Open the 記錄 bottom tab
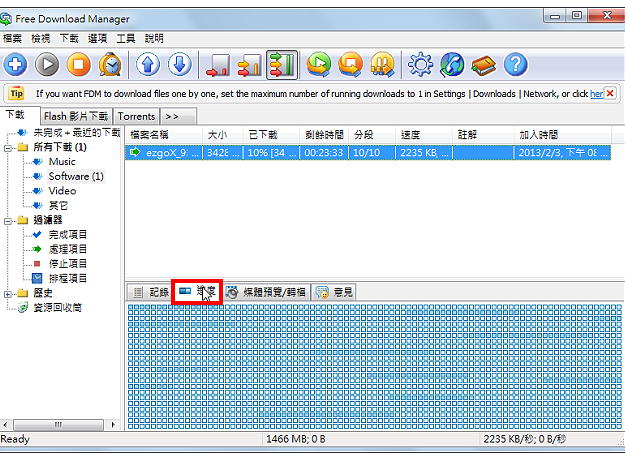The width and height of the screenshot is (625, 454). coord(150,293)
